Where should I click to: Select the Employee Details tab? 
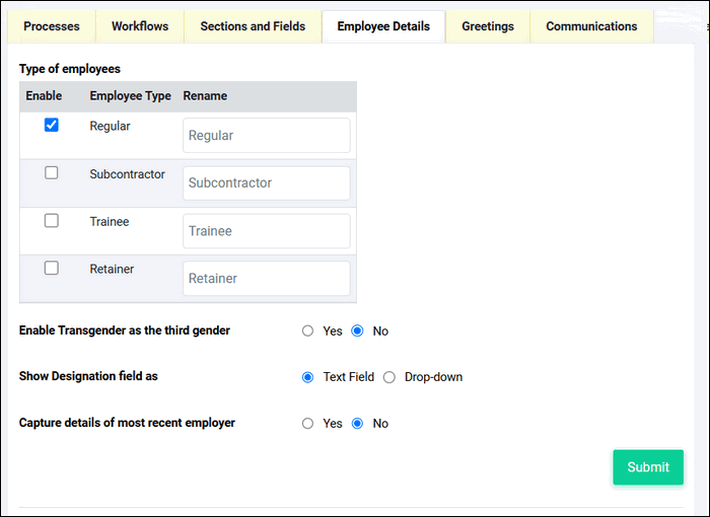point(384,26)
